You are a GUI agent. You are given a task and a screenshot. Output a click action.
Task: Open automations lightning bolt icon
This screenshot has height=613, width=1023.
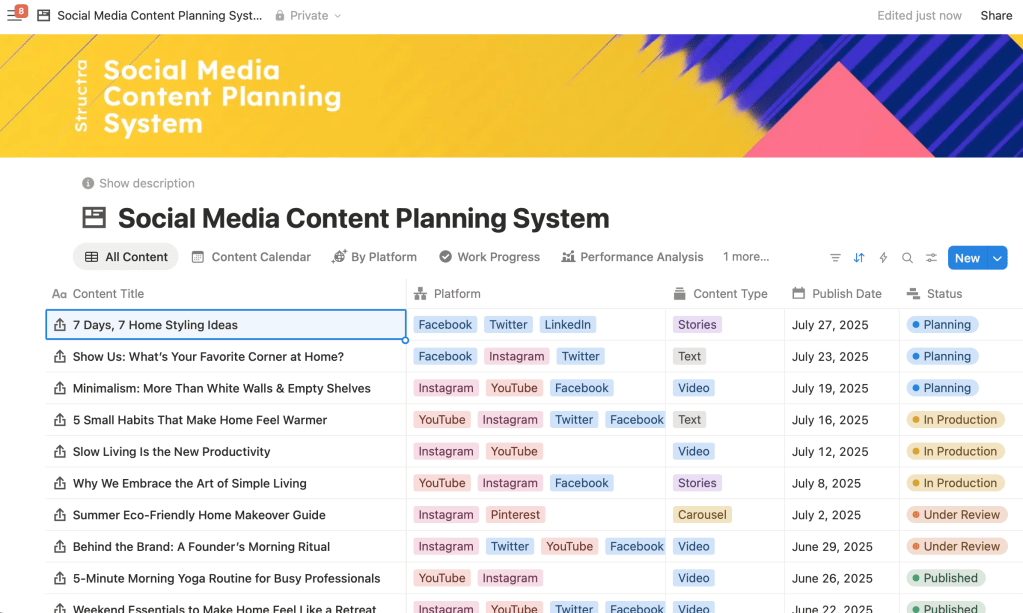tap(883, 258)
